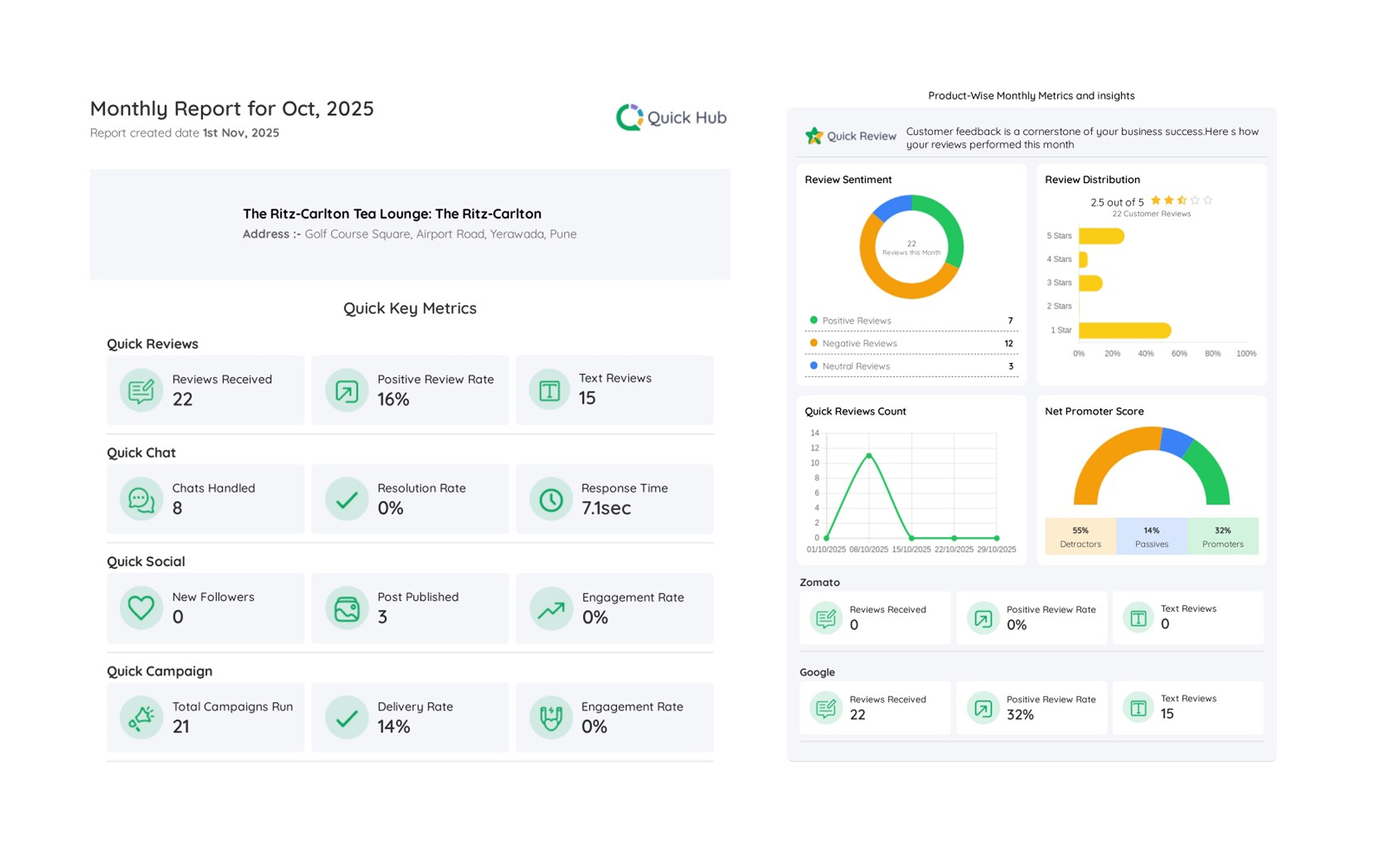The width and height of the screenshot is (1400, 852).
Task: Click the Positive Review Rate arrow icon
Action: point(347,390)
